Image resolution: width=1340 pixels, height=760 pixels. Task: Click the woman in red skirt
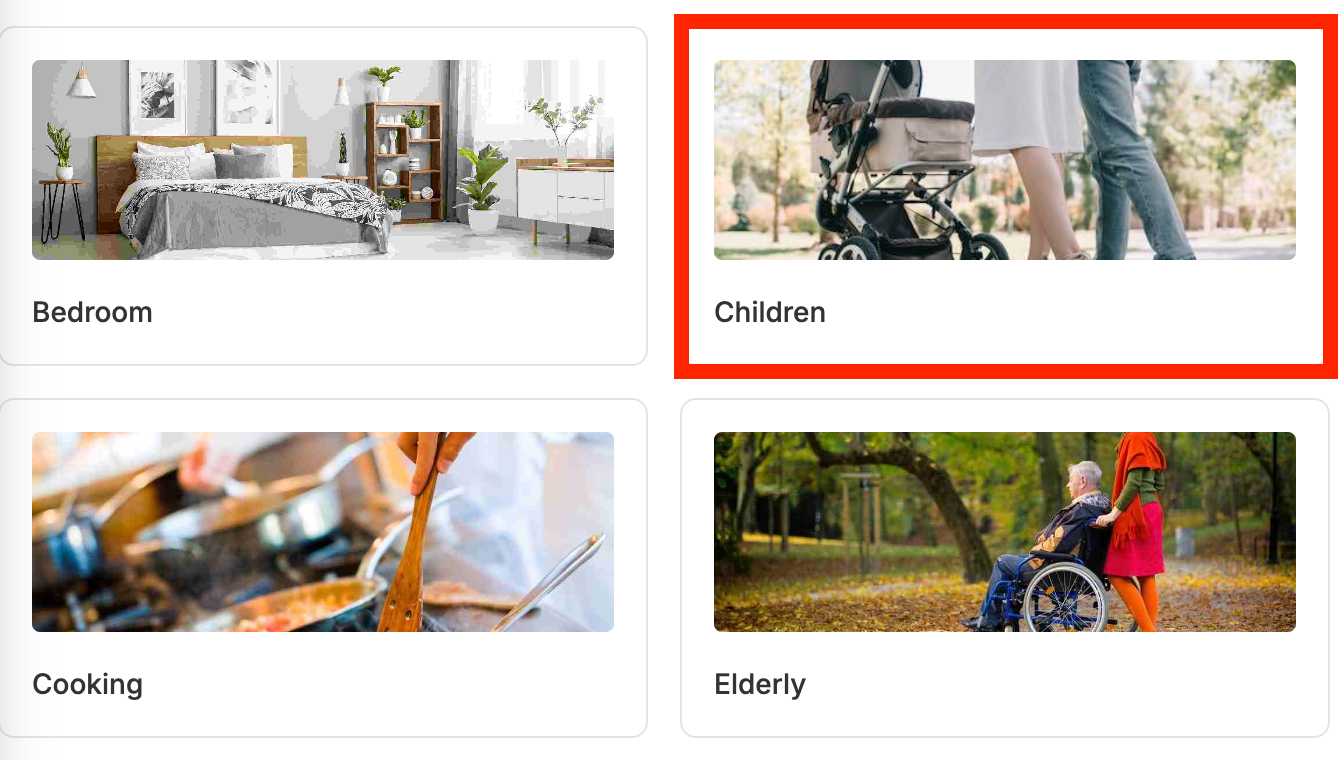coord(1135,530)
